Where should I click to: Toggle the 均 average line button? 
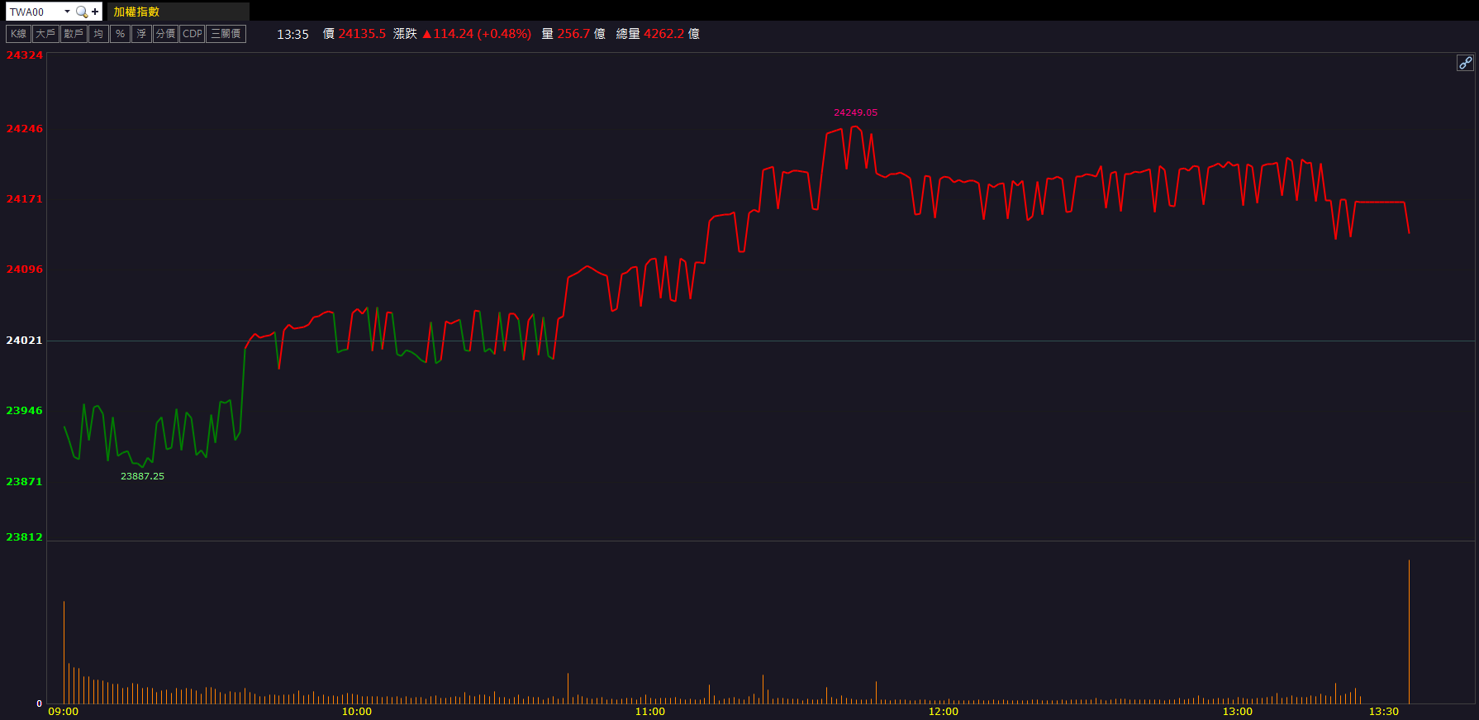98,34
